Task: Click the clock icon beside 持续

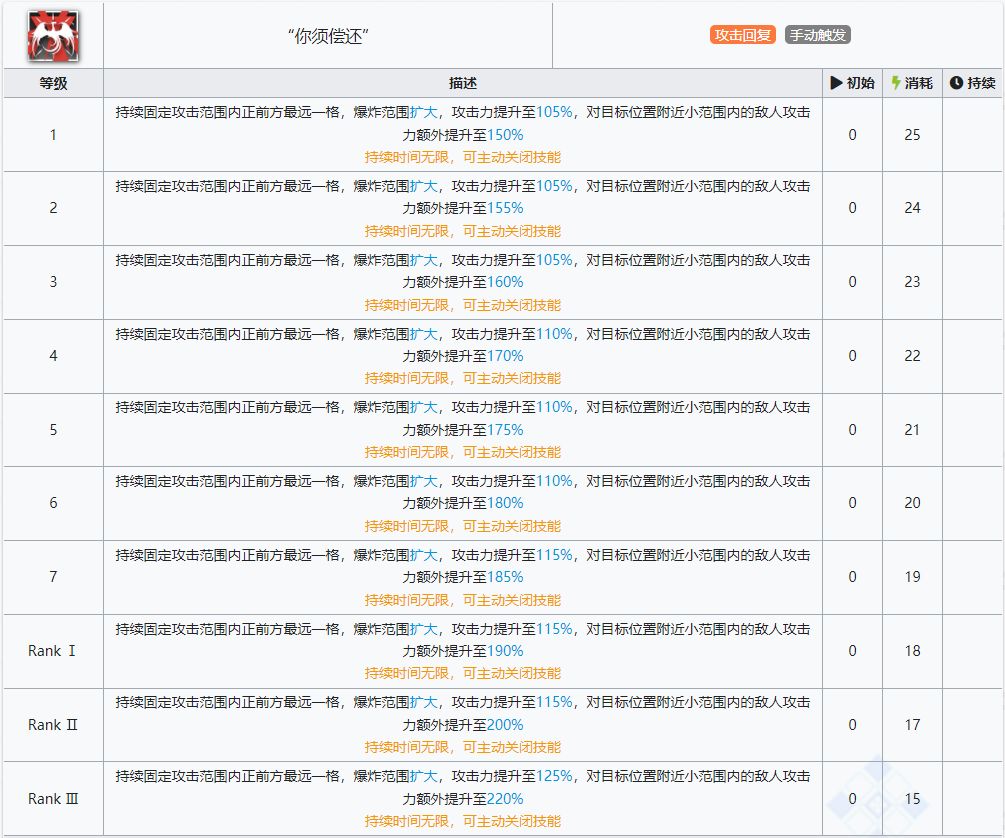Action: point(955,83)
